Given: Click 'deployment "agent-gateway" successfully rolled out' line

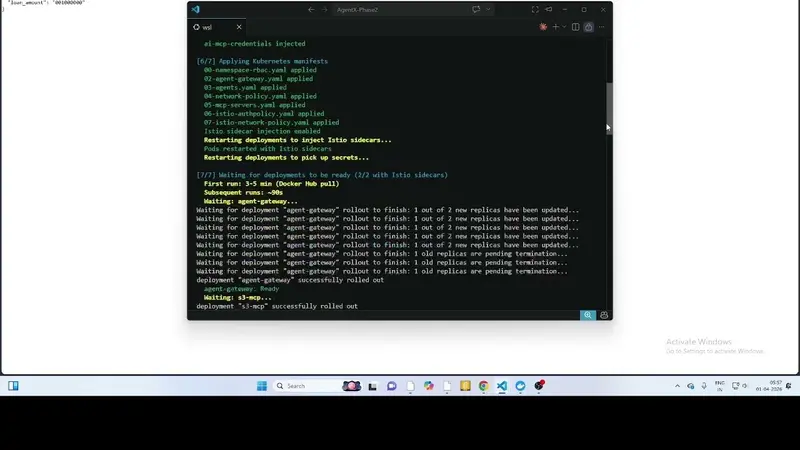Looking at the screenshot, I should click(290, 280).
